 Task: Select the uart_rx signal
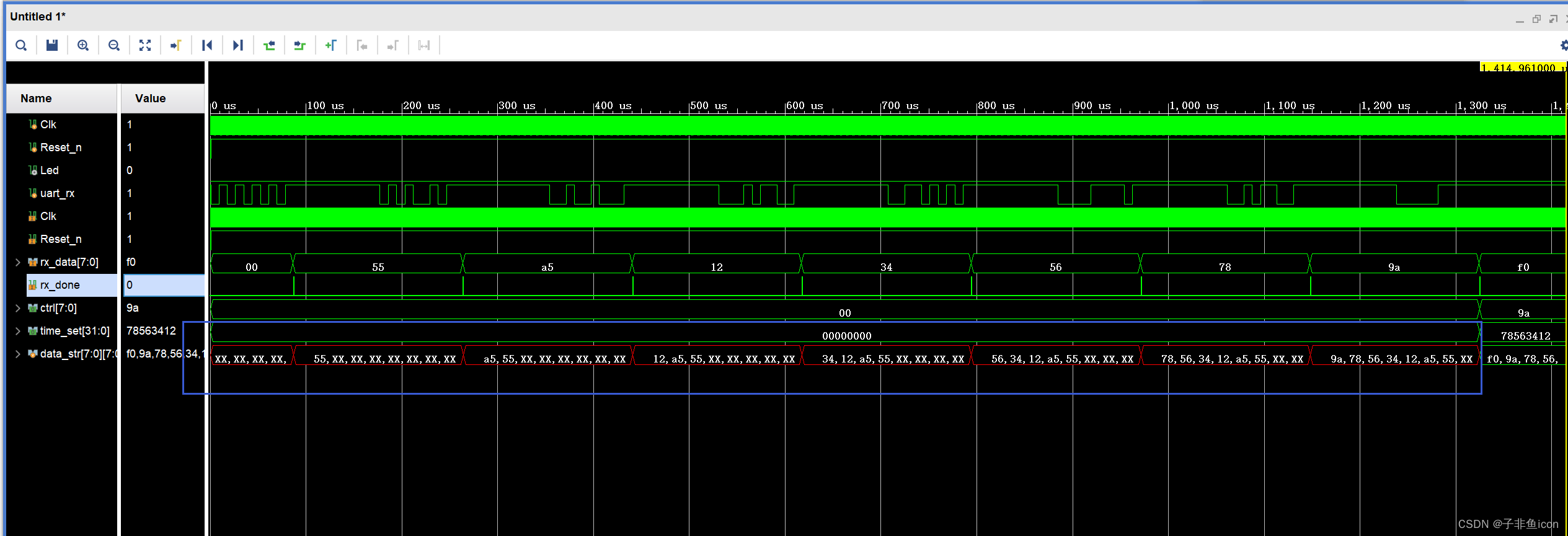[x=57, y=193]
